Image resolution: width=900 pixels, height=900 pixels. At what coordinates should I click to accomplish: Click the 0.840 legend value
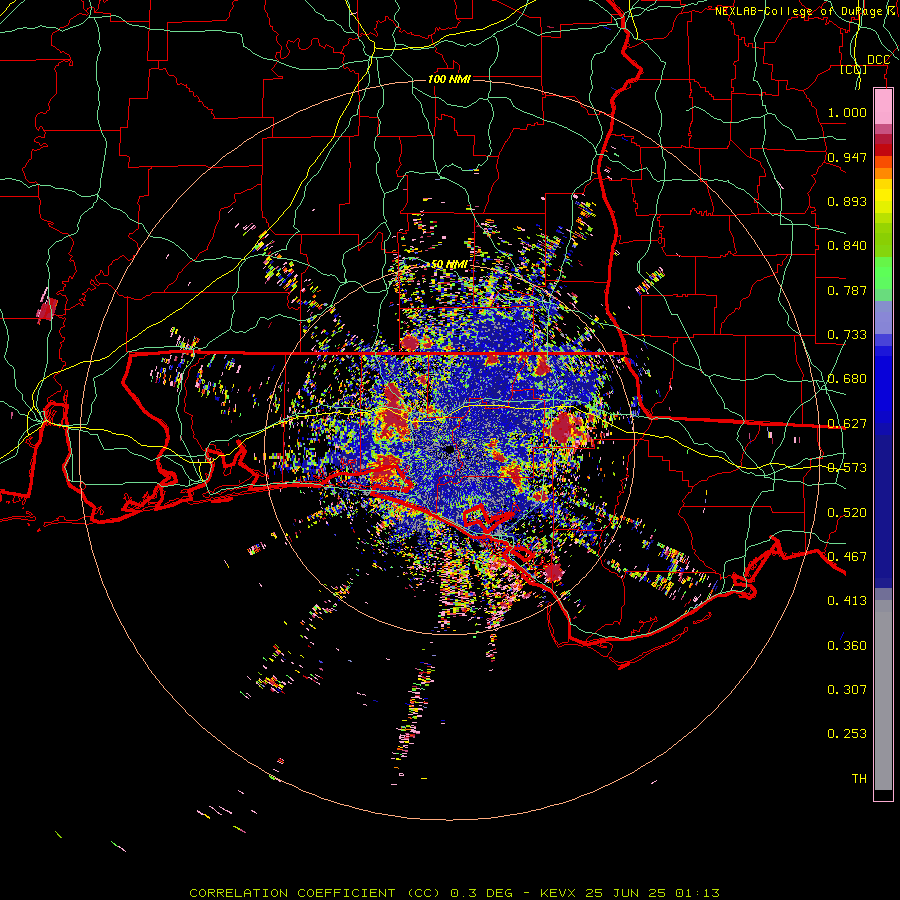[x=847, y=246]
